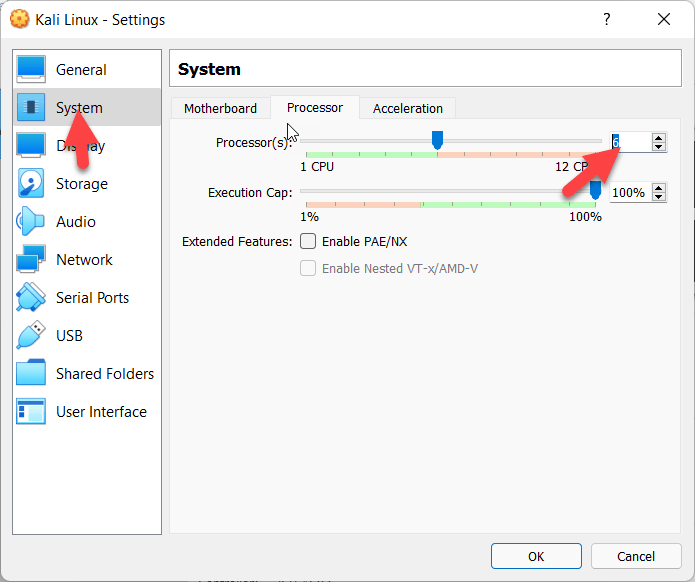The width and height of the screenshot is (695, 582).
Task: Open the Shared Folders icon
Action: click(31, 374)
